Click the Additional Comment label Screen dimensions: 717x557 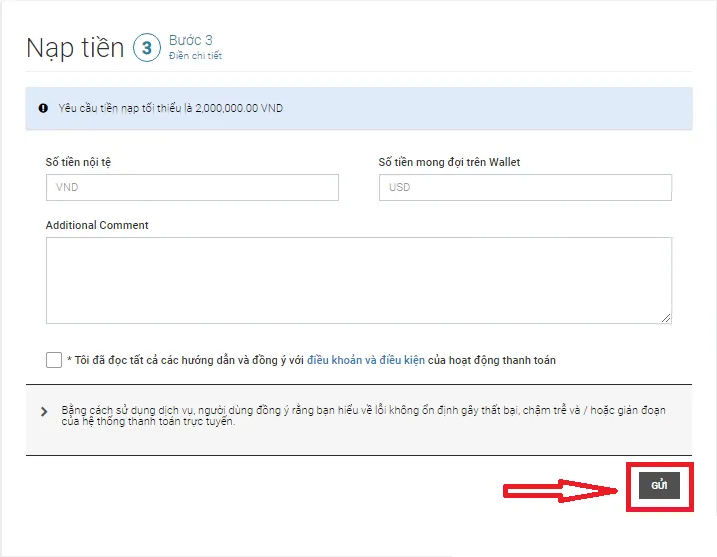pos(97,225)
